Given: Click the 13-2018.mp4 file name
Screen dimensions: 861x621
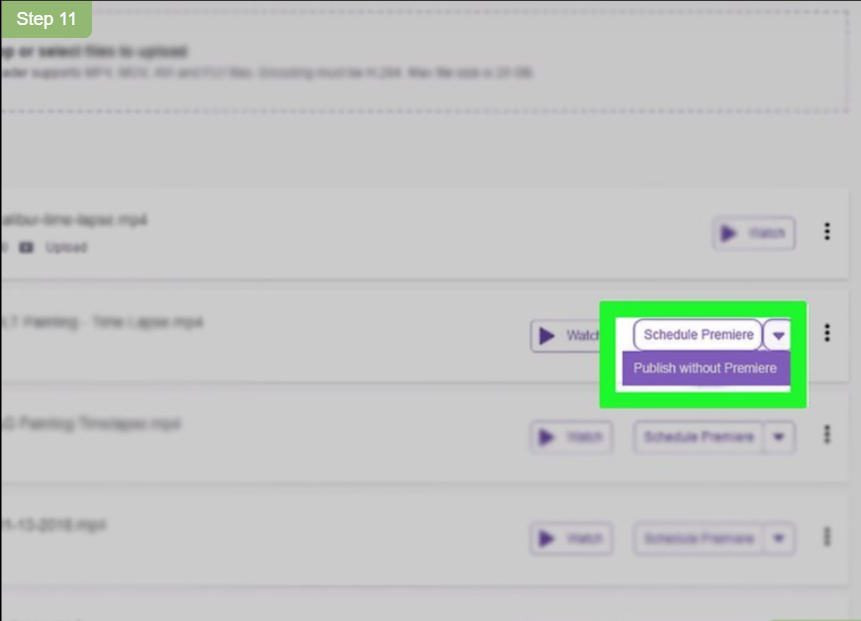Looking at the screenshot, I should 53,525.
